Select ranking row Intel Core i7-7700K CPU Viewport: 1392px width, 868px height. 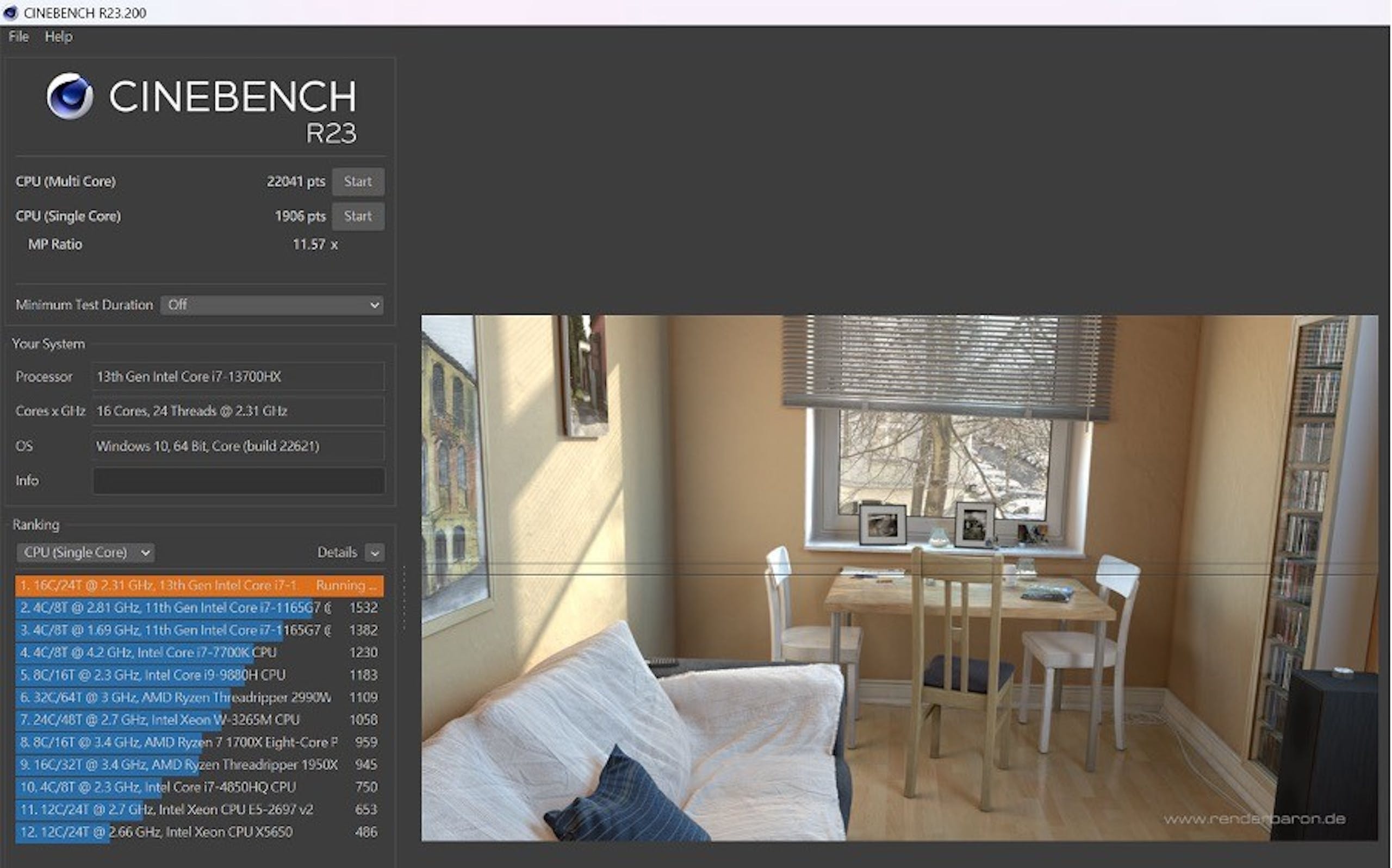[199, 653]
